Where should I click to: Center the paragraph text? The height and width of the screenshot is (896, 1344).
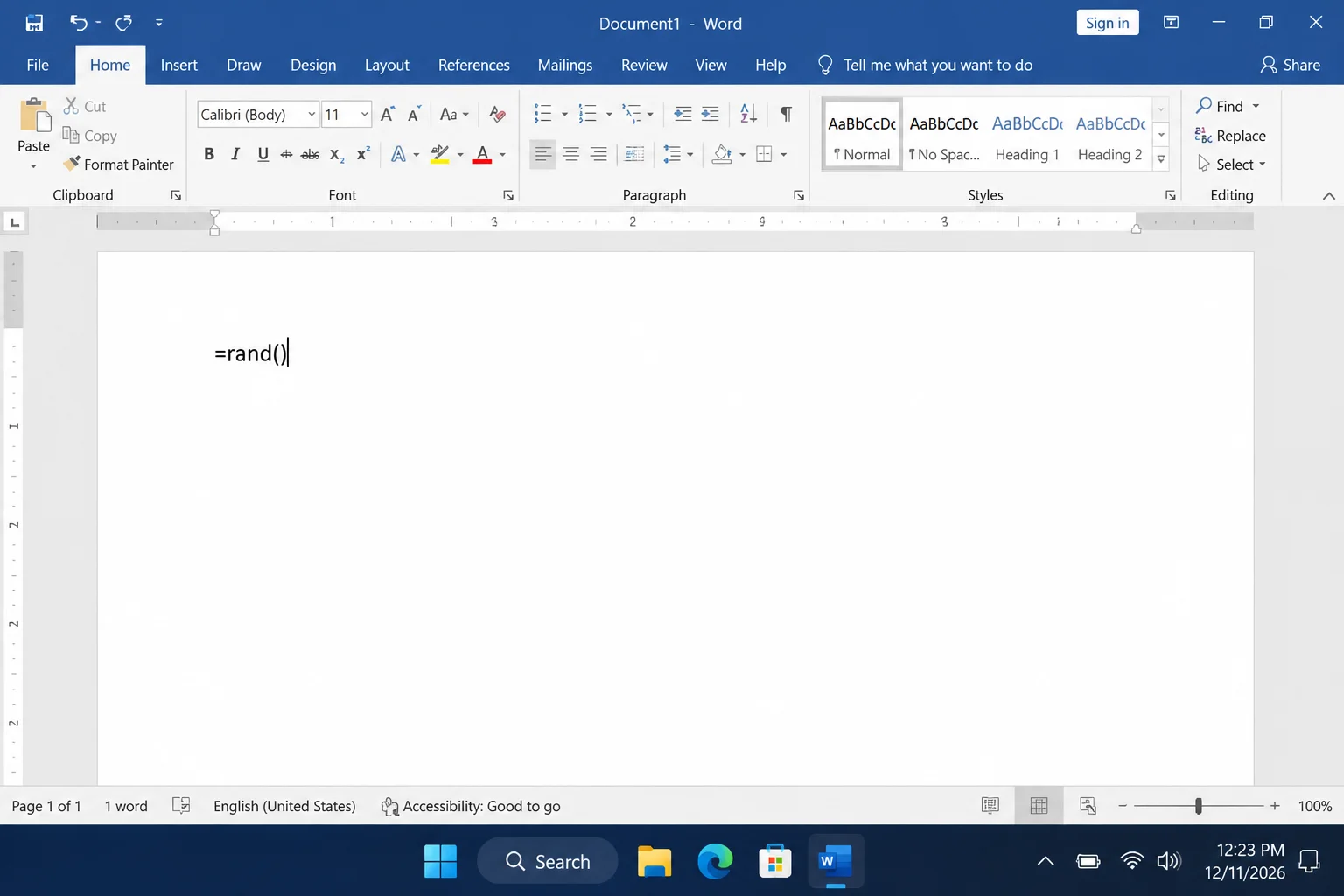[570, 155]
